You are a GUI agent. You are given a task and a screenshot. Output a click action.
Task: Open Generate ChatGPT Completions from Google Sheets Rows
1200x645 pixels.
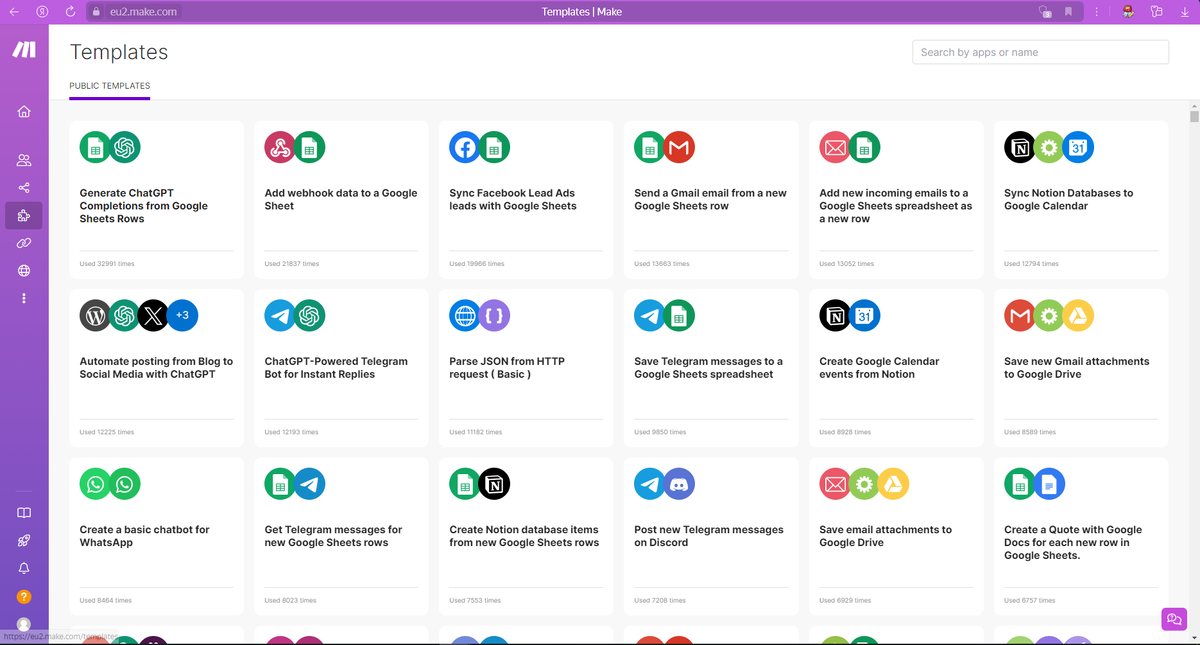(157, 200)
